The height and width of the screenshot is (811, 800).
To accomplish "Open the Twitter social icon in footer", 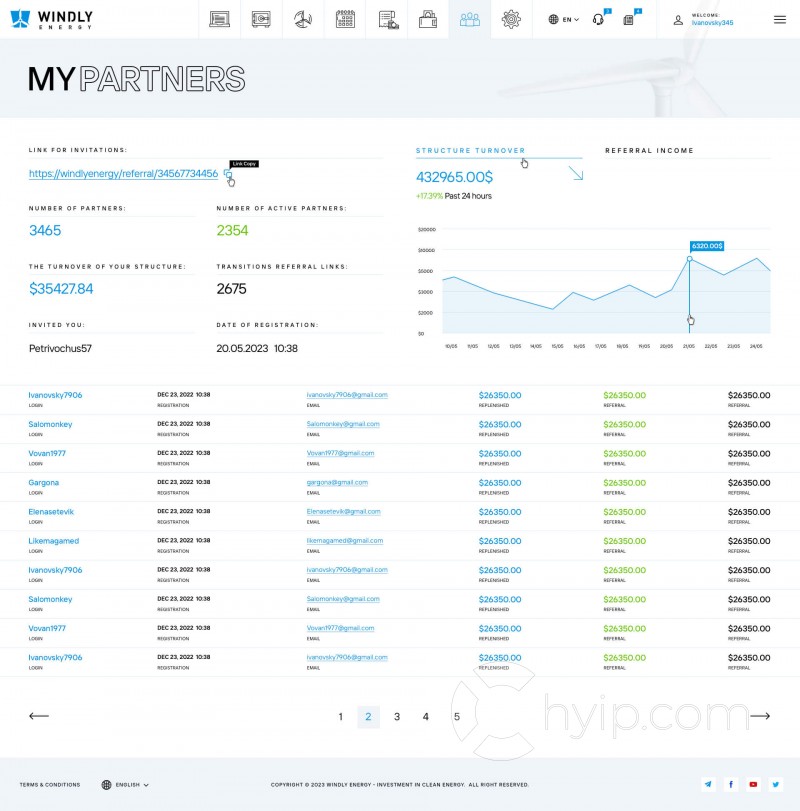I will tap(776, 784).
